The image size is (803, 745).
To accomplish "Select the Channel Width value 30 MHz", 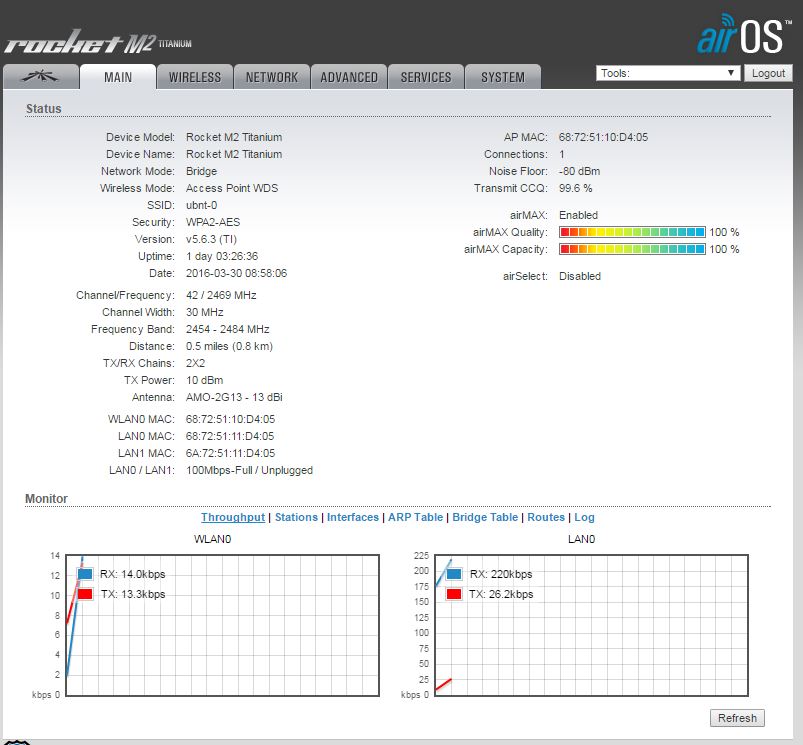I will (204, 312).
